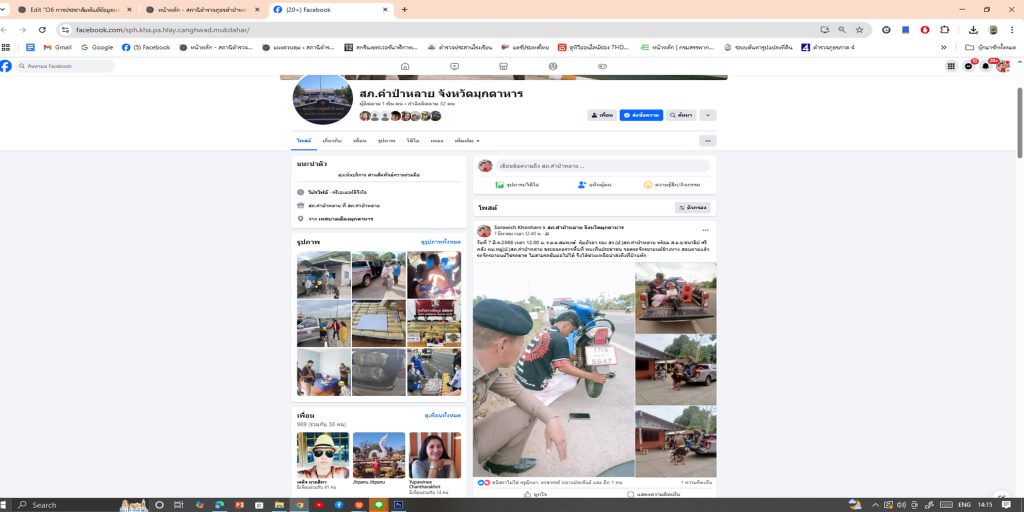Open Facebook Home from the top navigation
Image resolution: width=1024 pixels, height=512 pixels.
(x=405, y=66)
